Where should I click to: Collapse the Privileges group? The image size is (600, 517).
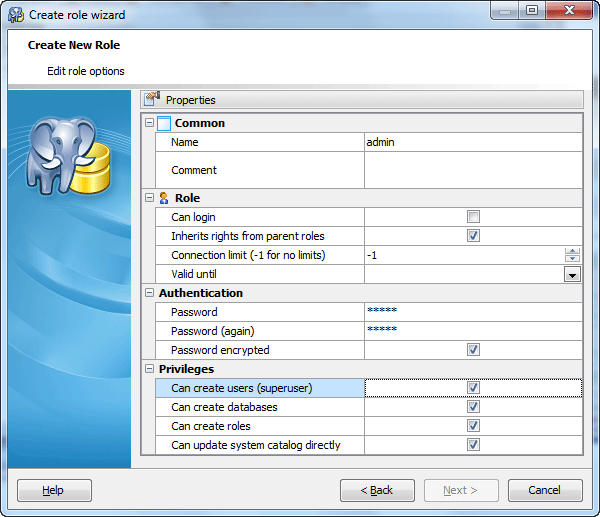pos(150,369)
